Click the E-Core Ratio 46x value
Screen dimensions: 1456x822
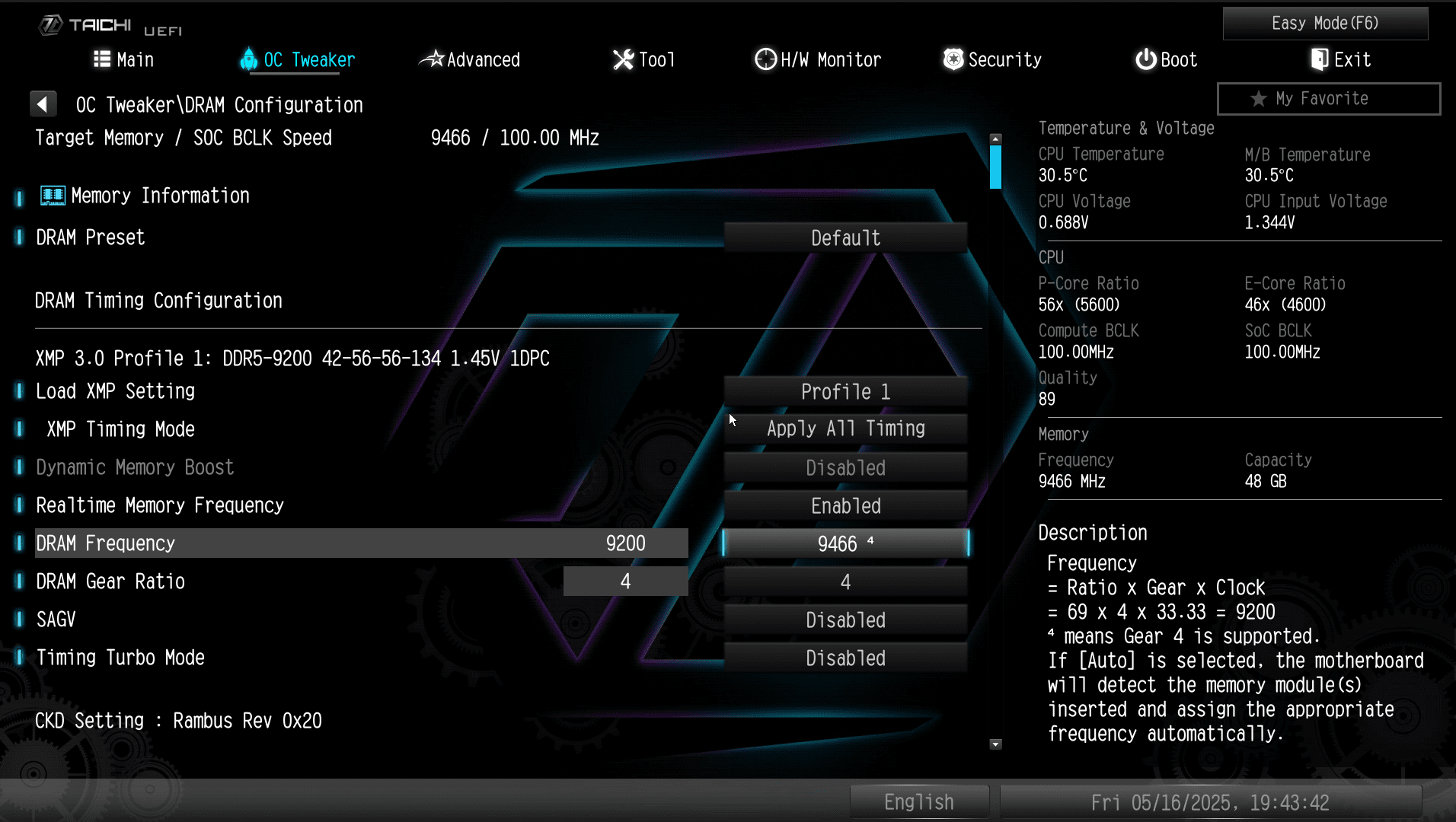tap(1285, 305)
